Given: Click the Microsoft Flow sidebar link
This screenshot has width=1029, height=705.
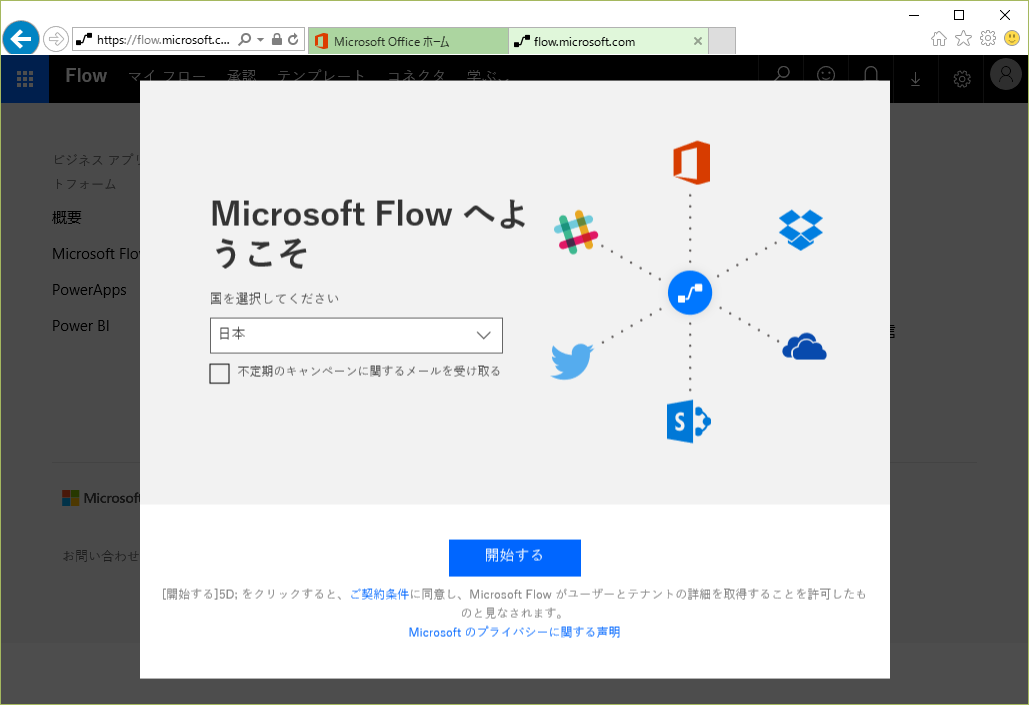Looking at the screenshot, I should tap(96, 253).
